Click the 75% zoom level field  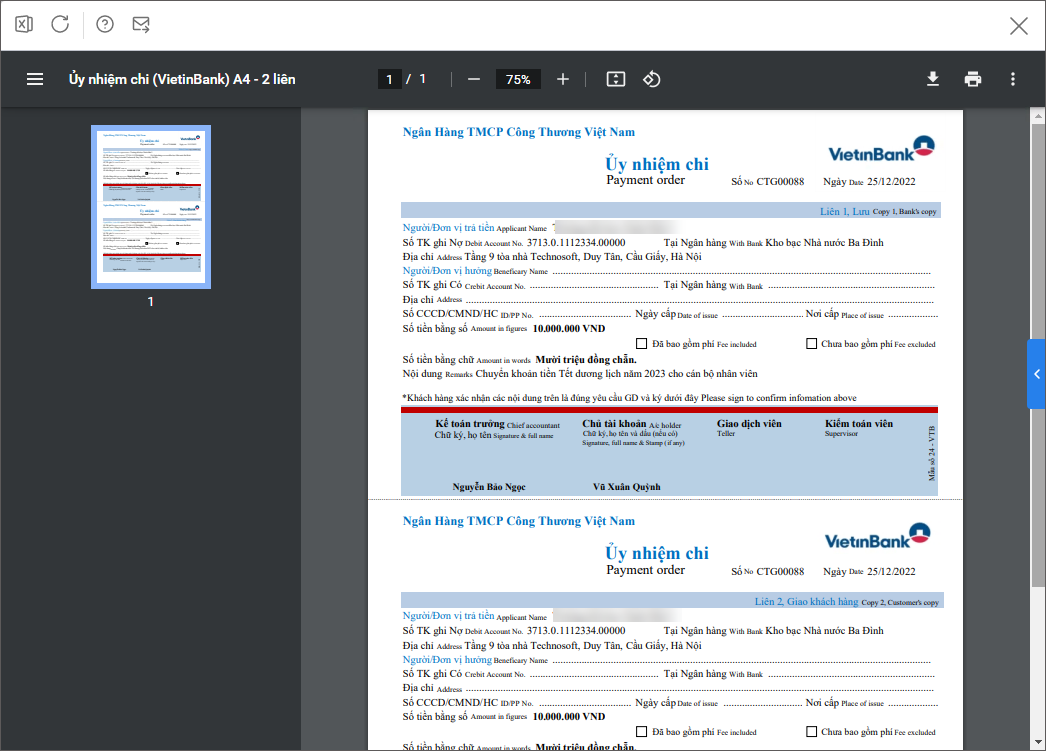click(518, 80)
